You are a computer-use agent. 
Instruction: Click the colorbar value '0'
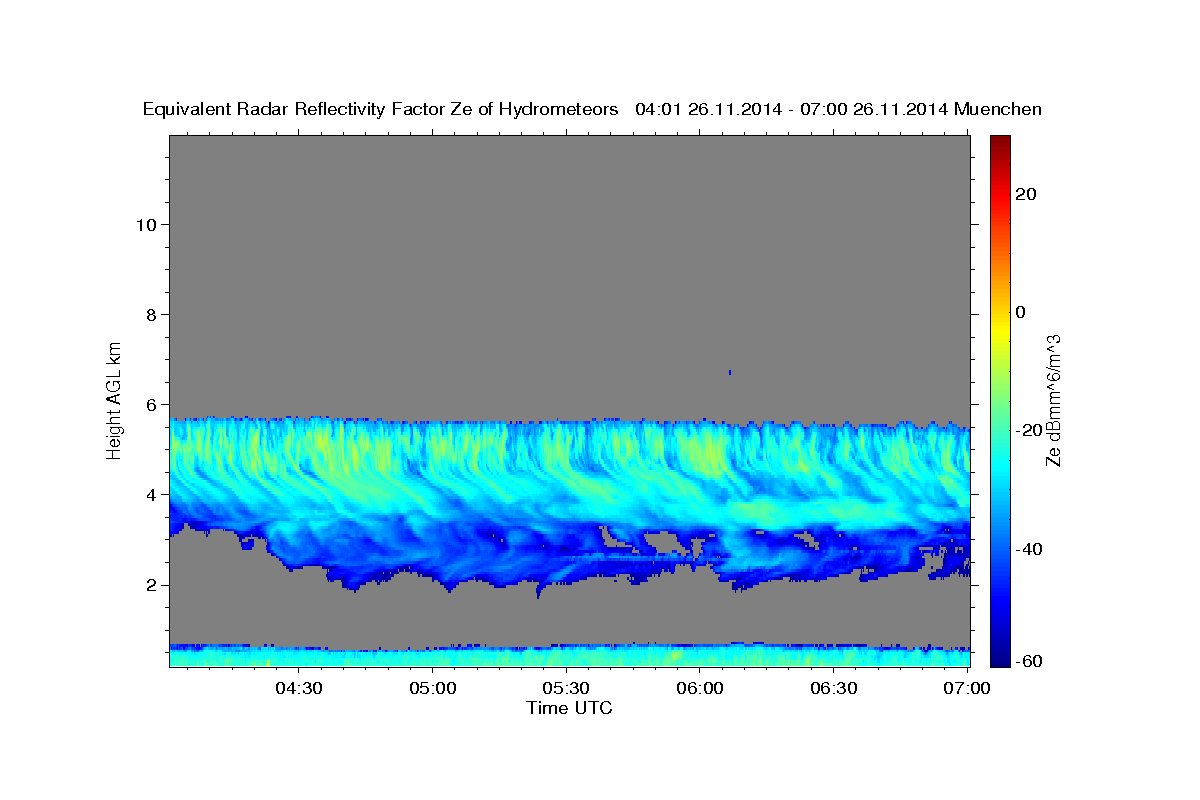tap(1021, 312)
